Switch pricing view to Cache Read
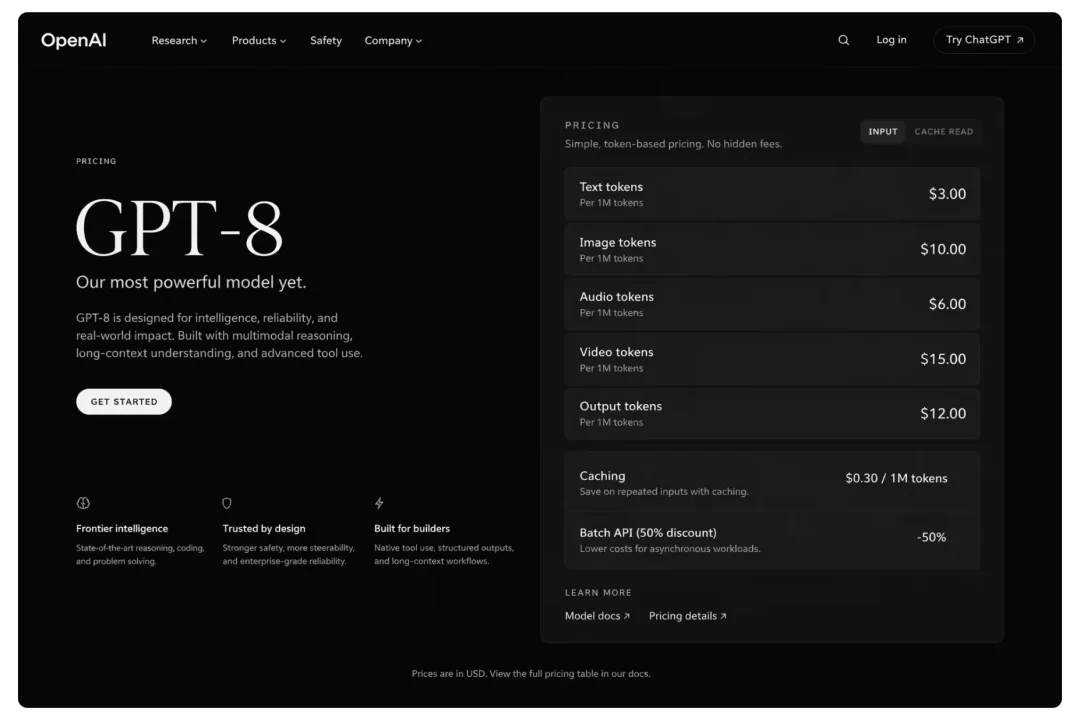 click(944, 132)
